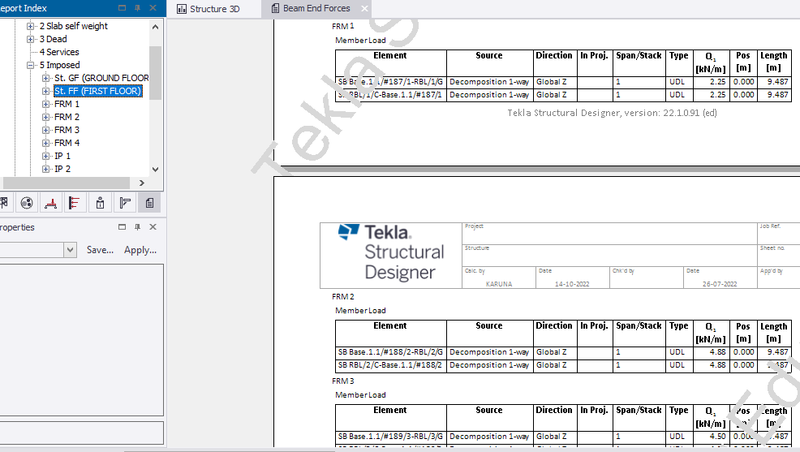Expand the FRM 4 tree node
Screen dimensions: 800x452
(x=46, y=143)
